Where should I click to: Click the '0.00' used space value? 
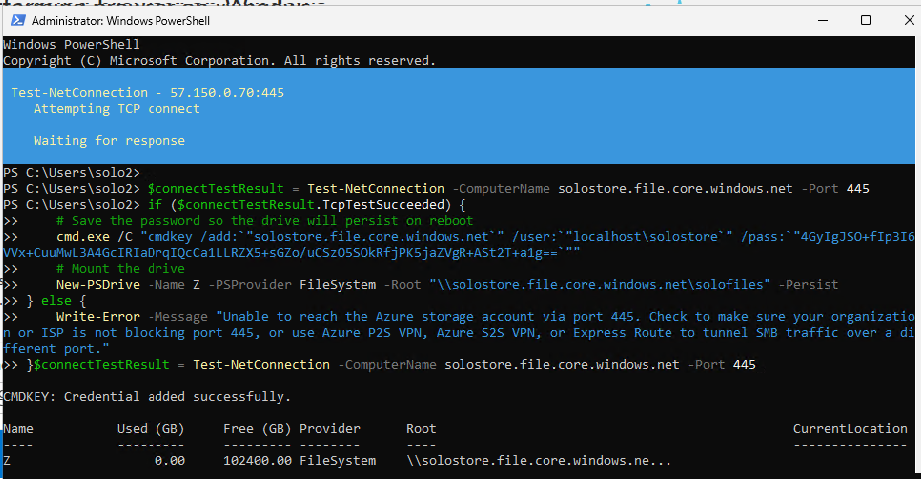tap(170, 461)
